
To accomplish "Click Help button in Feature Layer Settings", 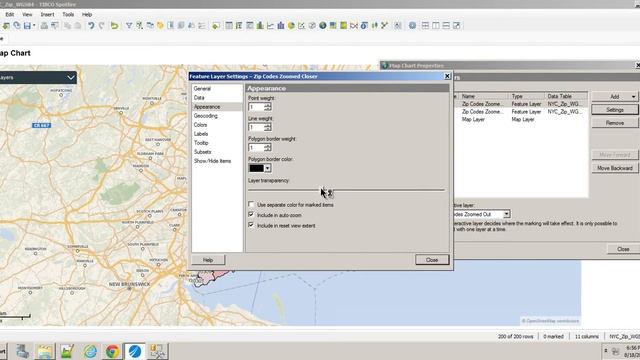I will pos(208,260).
